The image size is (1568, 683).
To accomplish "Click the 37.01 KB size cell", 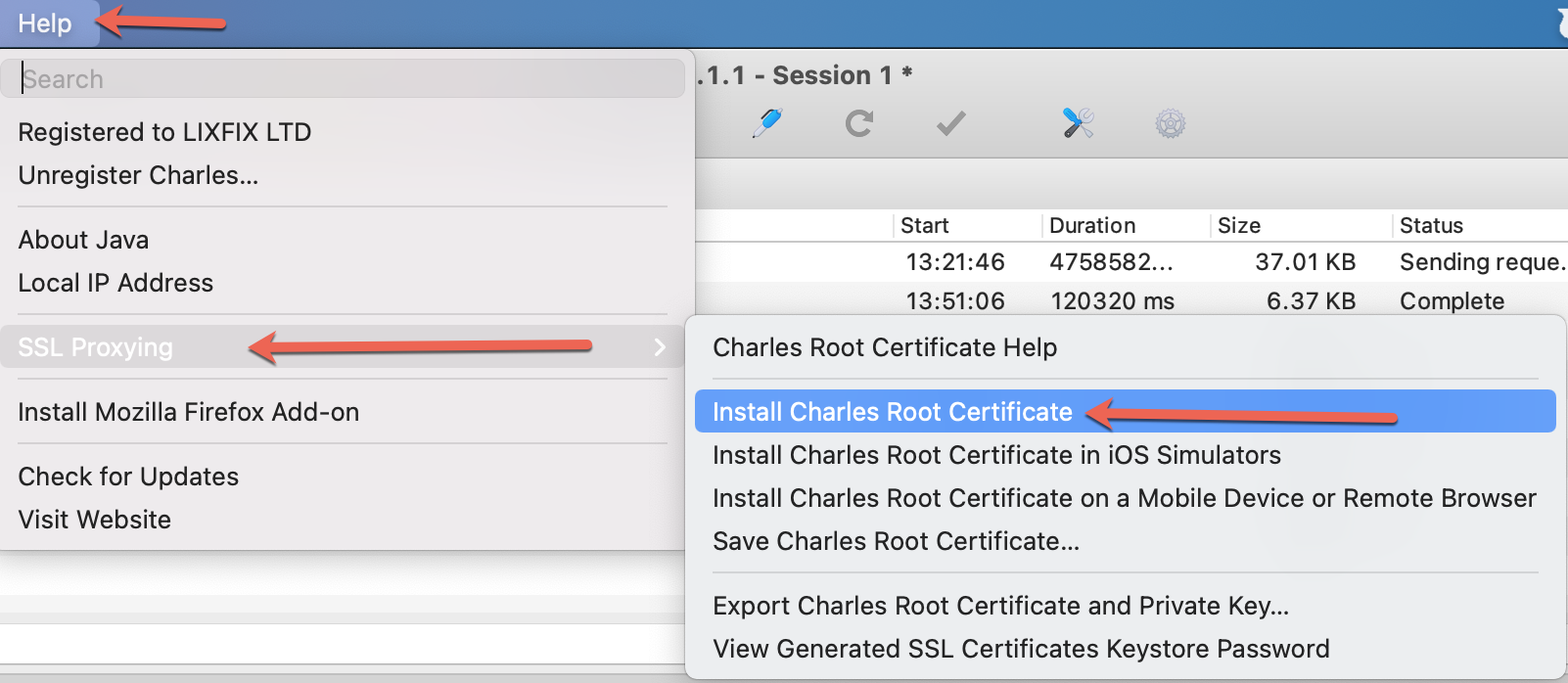I will click(1306, 262).
